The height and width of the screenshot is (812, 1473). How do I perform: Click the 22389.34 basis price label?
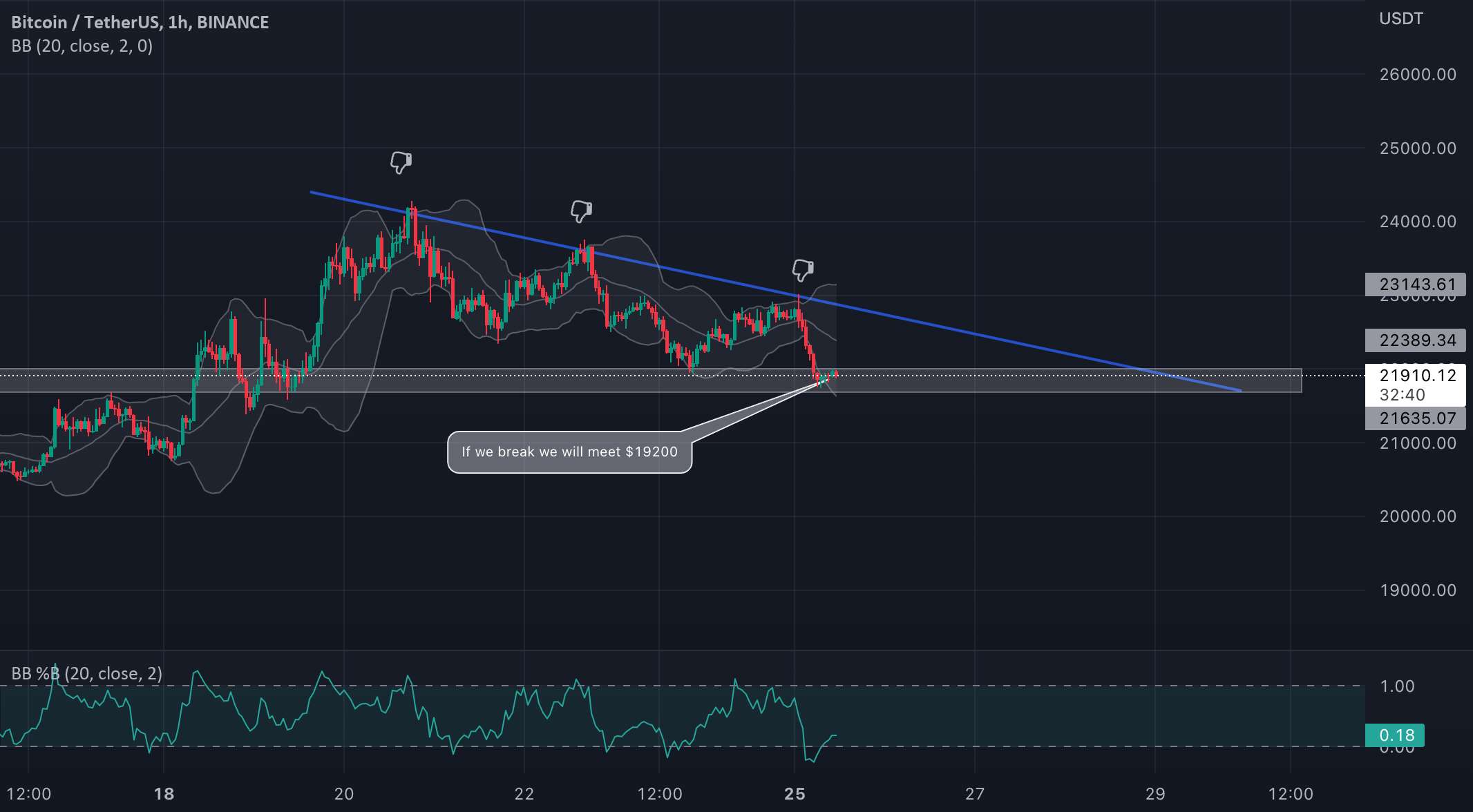1416,340
